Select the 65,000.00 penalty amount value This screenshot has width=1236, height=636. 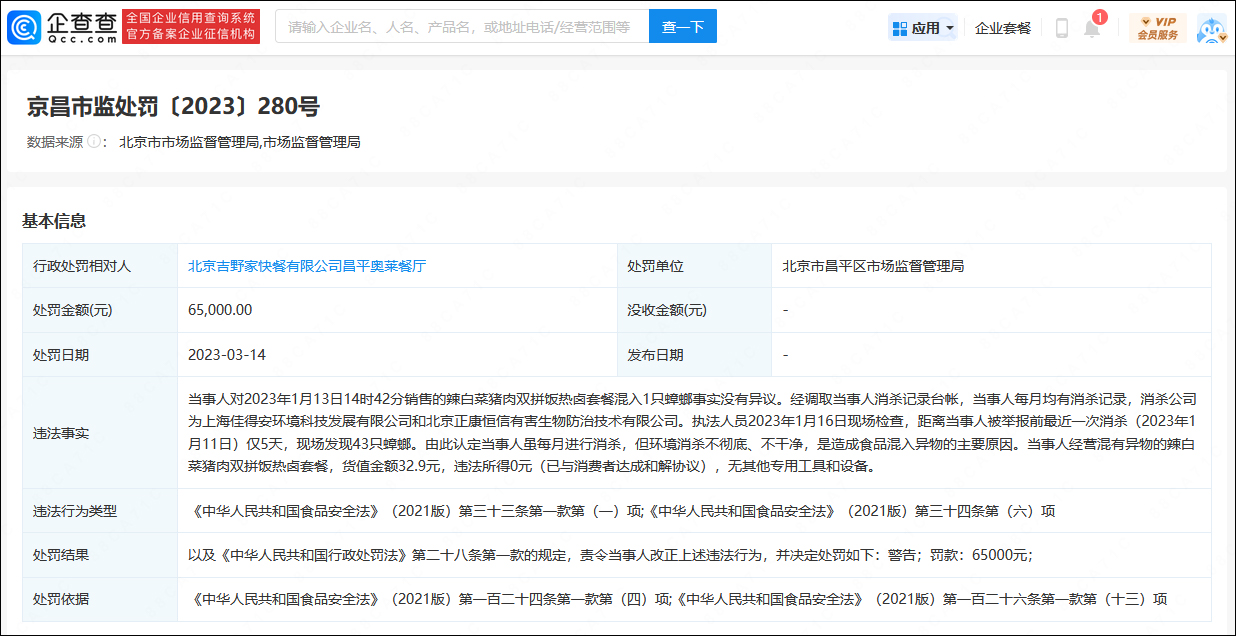point(220,310)
